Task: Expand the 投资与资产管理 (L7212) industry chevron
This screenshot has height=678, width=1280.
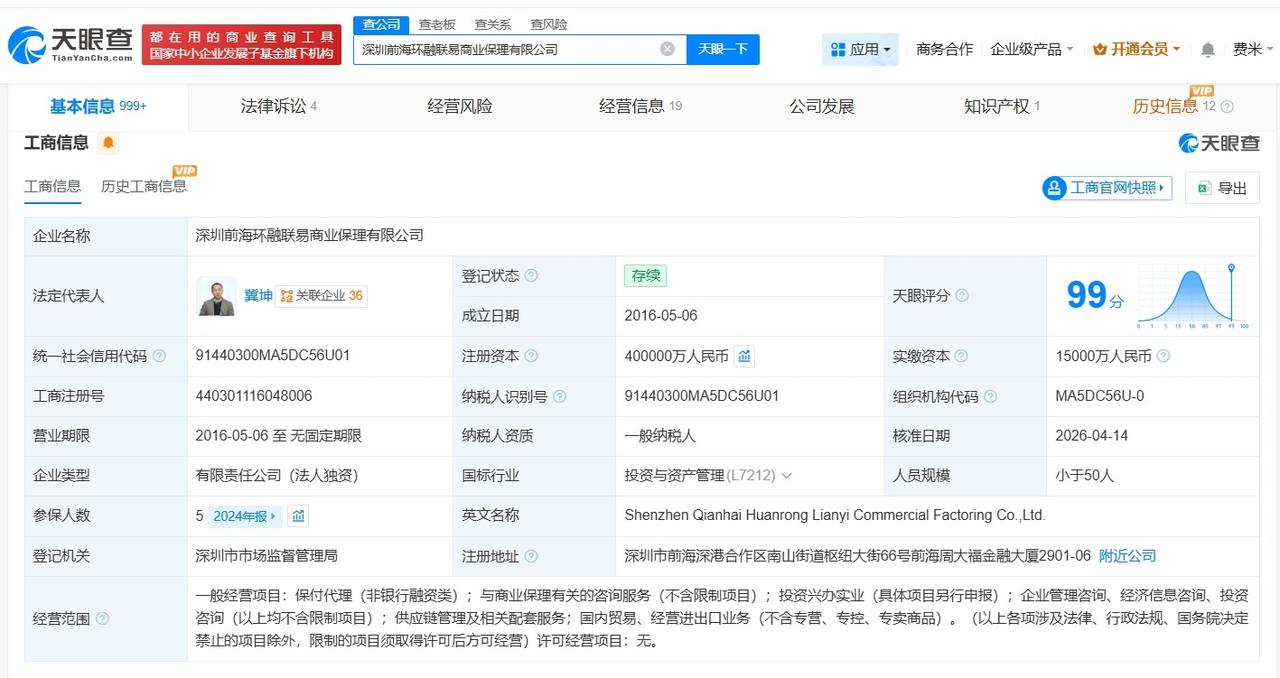Action: [x=786, y=476]
